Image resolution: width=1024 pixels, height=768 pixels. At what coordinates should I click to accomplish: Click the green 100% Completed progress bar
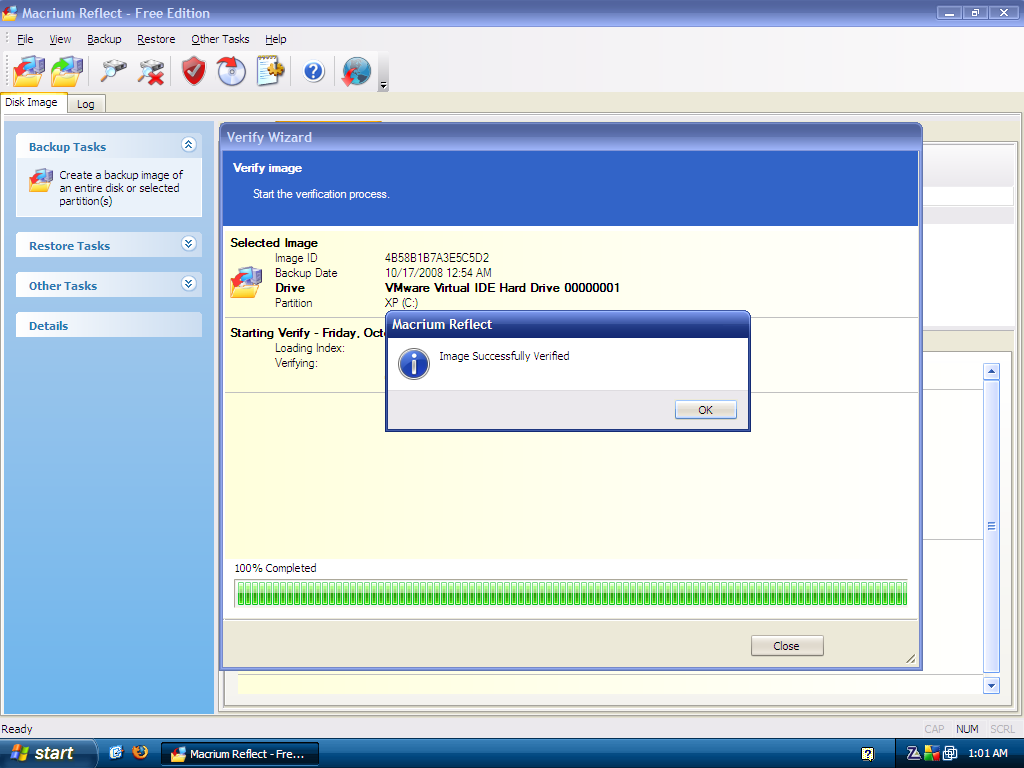coord(571,594)
